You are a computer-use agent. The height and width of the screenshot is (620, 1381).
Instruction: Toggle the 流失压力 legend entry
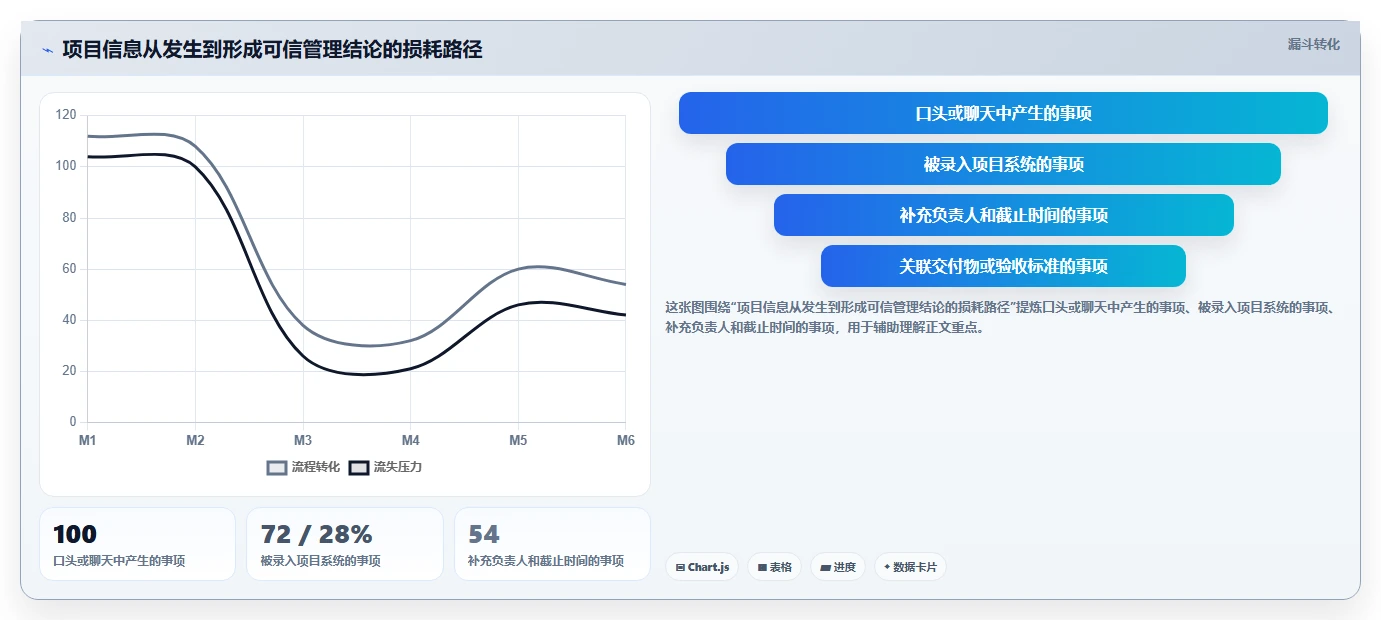[385, 467]
